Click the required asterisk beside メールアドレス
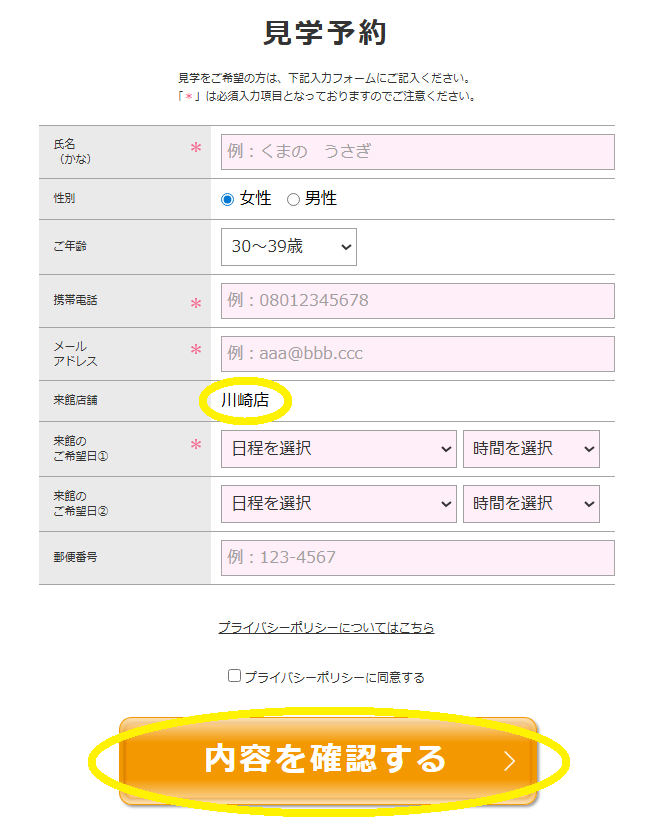Screen dimensions: 649x824 pos(196,350)
